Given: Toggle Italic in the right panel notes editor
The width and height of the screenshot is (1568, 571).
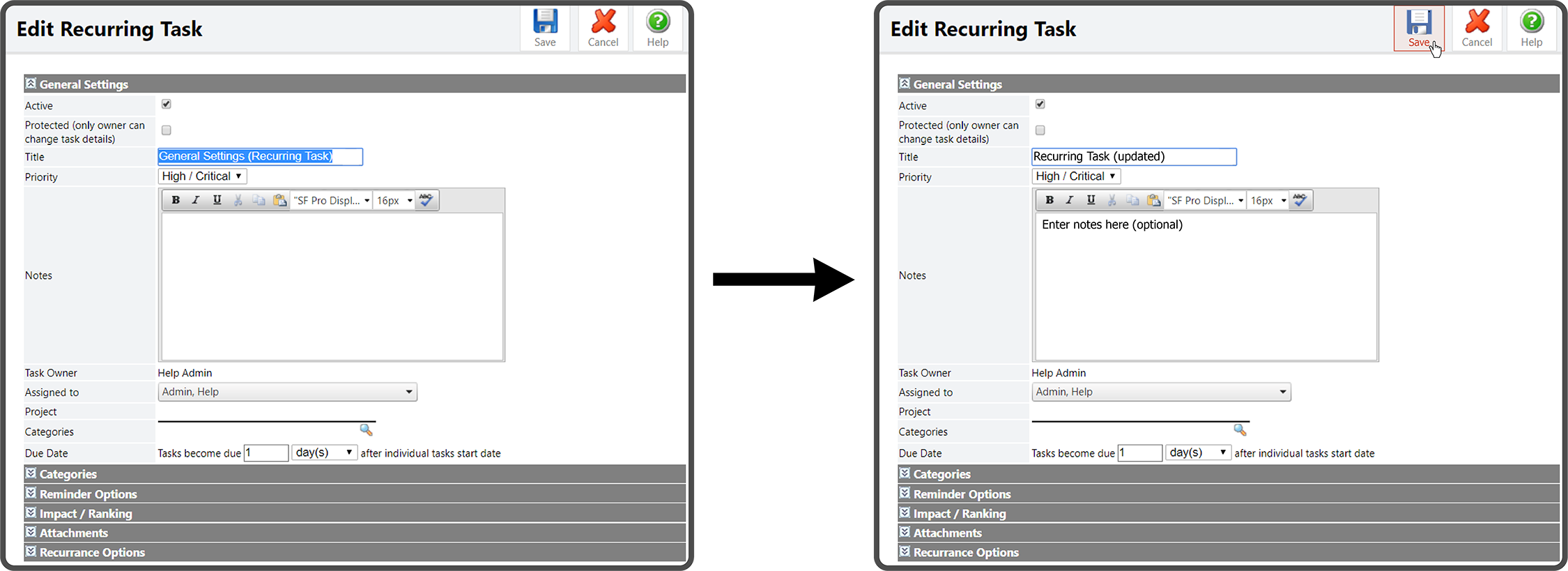Looking at the screenshot, I should pyautogui.click(x=1070, y=200).
